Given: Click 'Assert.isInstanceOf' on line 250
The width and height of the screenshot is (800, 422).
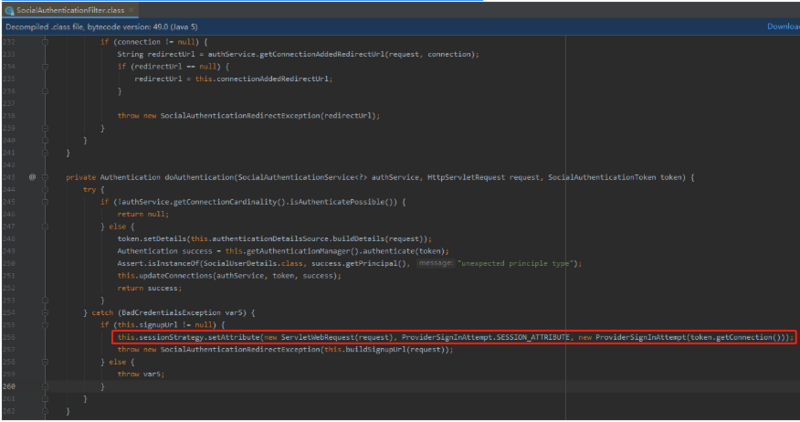Looking at the screenshot, I should (158, 263).
